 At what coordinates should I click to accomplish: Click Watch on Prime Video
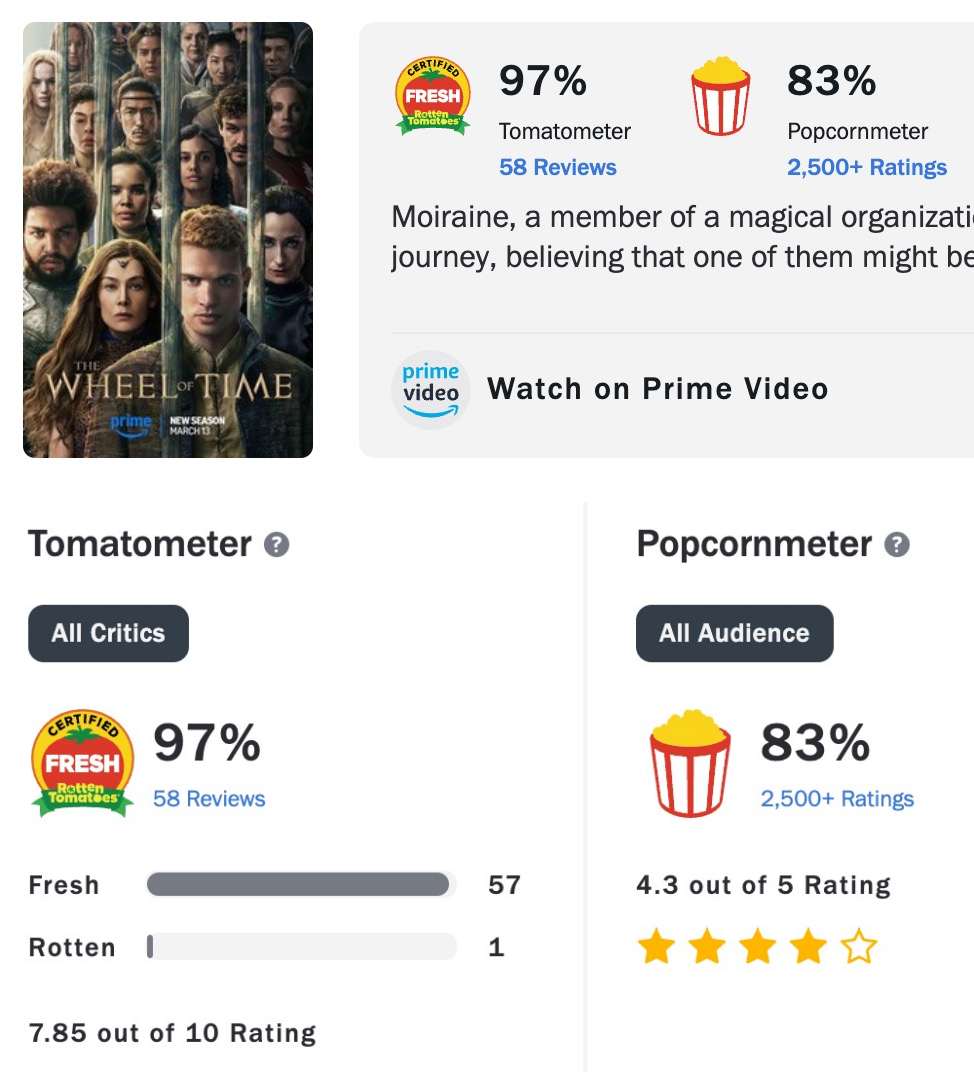pos(657,389)
